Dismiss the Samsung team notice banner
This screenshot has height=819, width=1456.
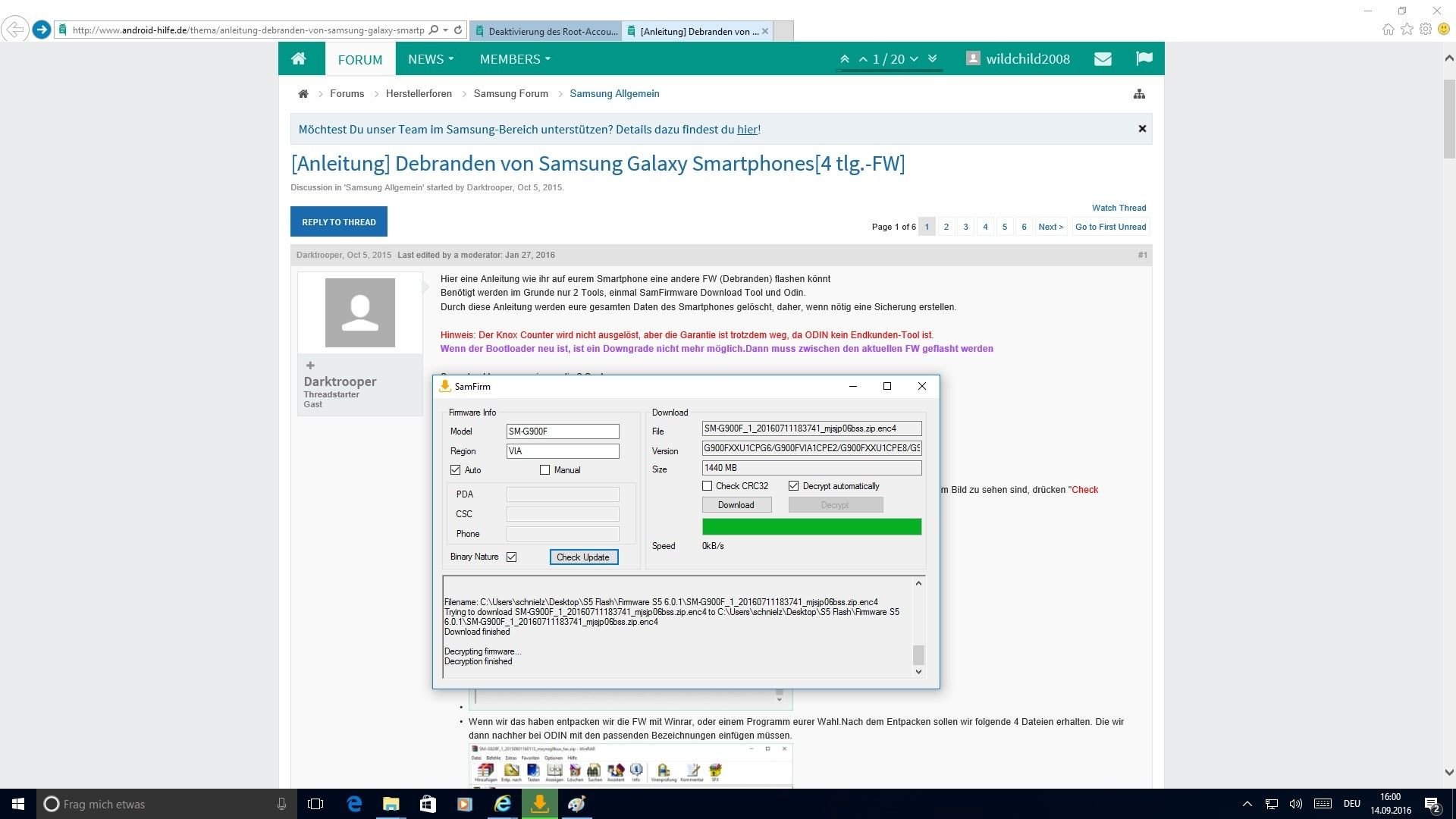(1142, 129)
